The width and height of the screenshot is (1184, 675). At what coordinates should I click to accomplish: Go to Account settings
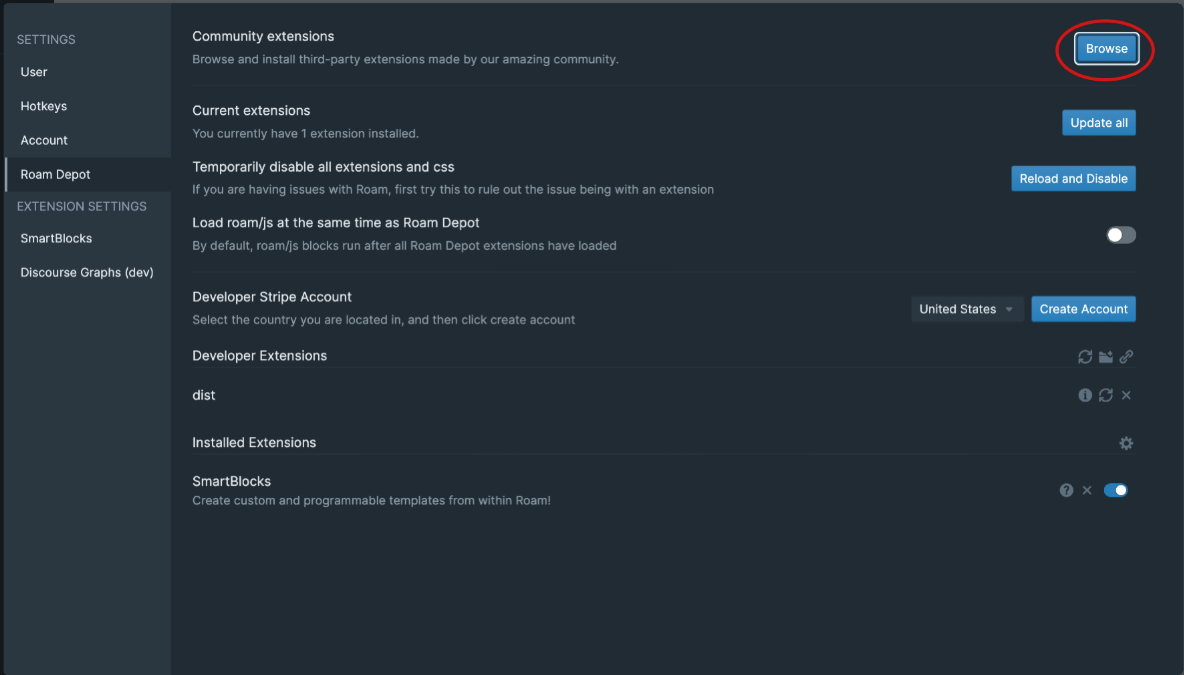(x=44, y=140)
